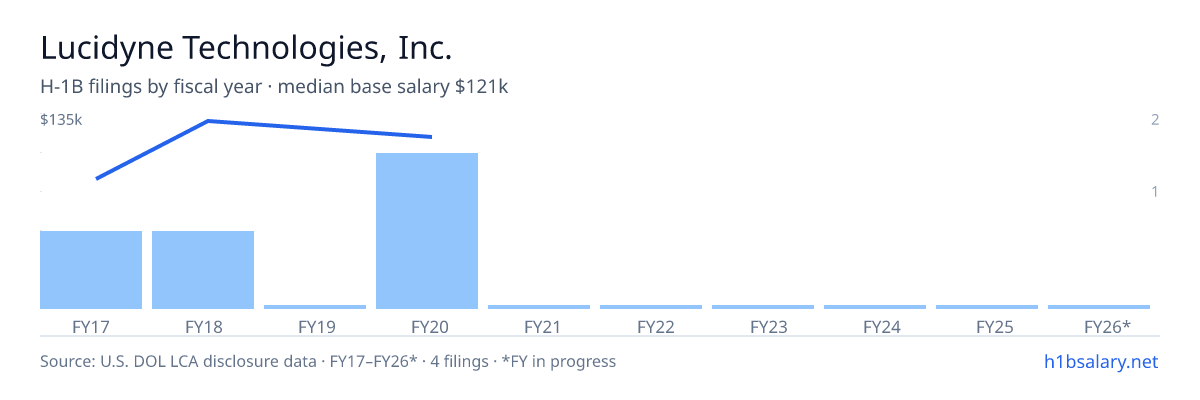
Task: Click the FY20 axis label
Action: click(x=427, y=326)
